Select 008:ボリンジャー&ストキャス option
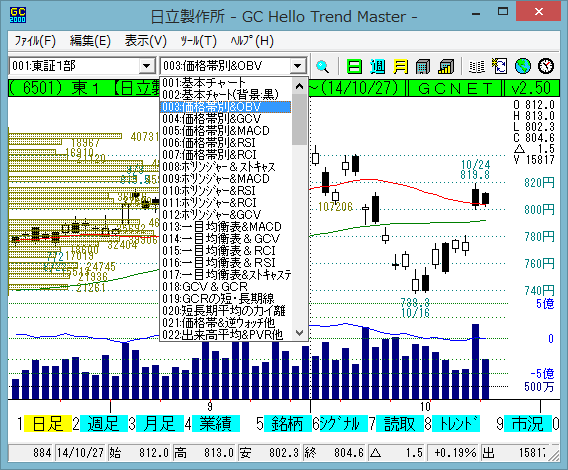The image size is (568, 470). [x=225, y=167]
